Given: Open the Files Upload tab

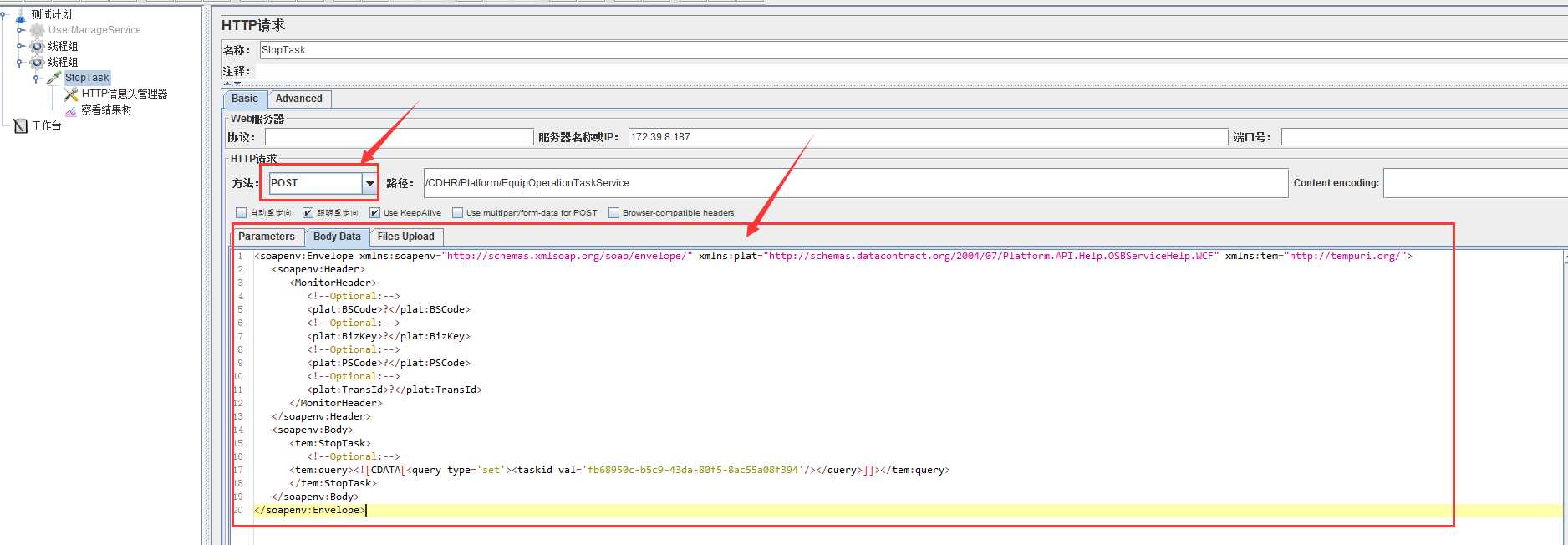Looking at the screenshot, I should tap(406, 237).
